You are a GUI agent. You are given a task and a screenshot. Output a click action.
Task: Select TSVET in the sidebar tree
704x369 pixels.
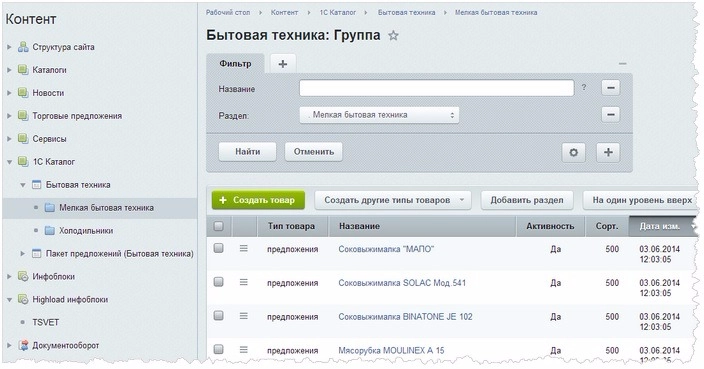click(45, 322)
